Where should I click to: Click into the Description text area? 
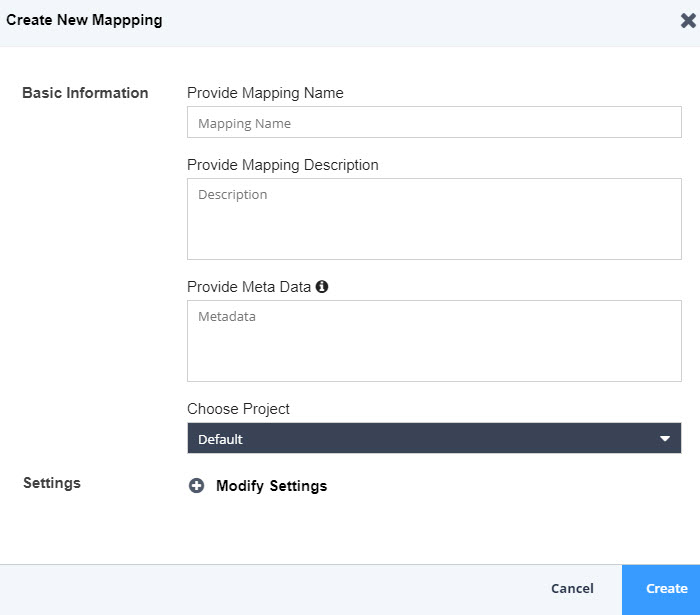click(434, 219)
